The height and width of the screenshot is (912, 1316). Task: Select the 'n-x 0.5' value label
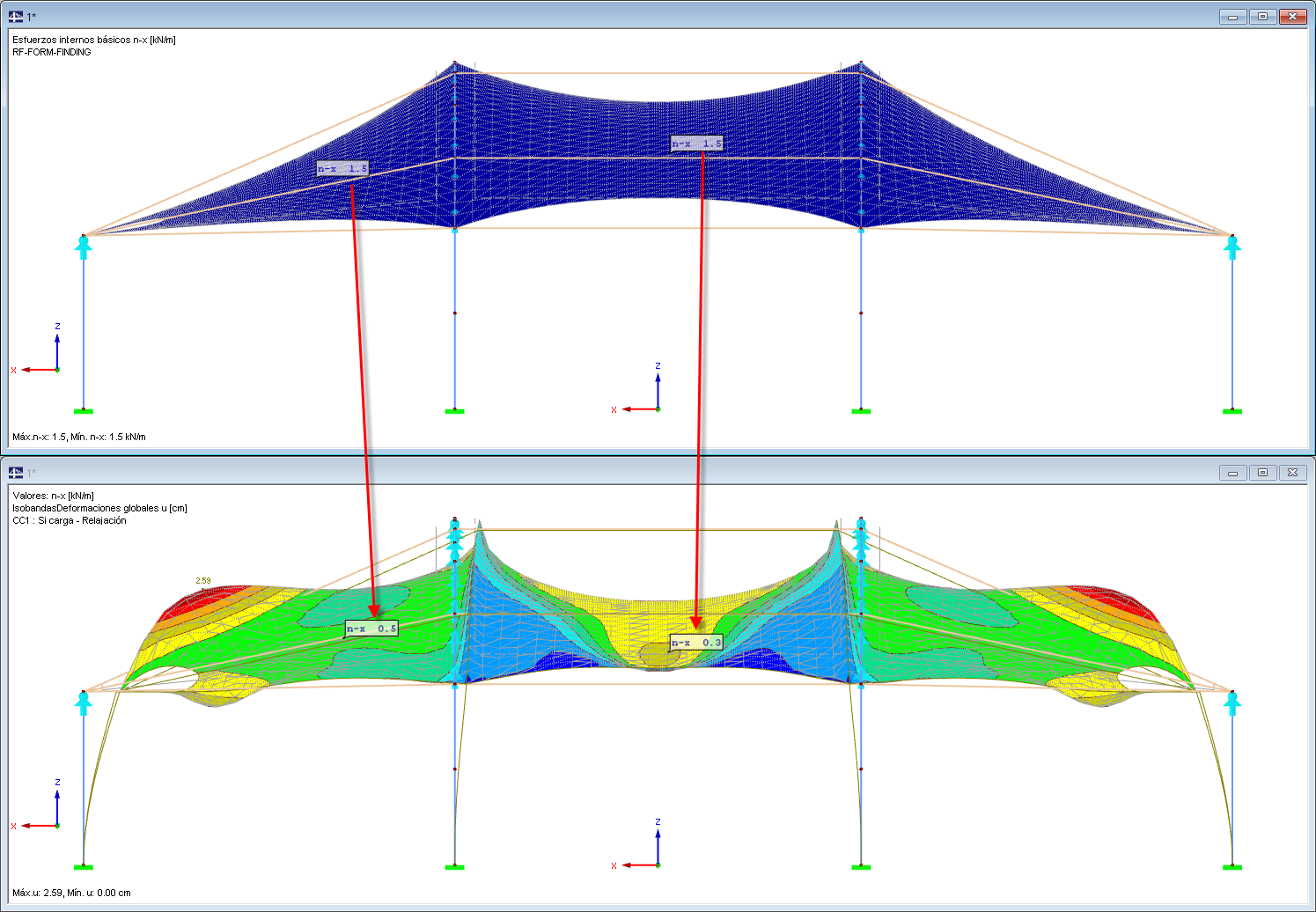pos(371,629)
